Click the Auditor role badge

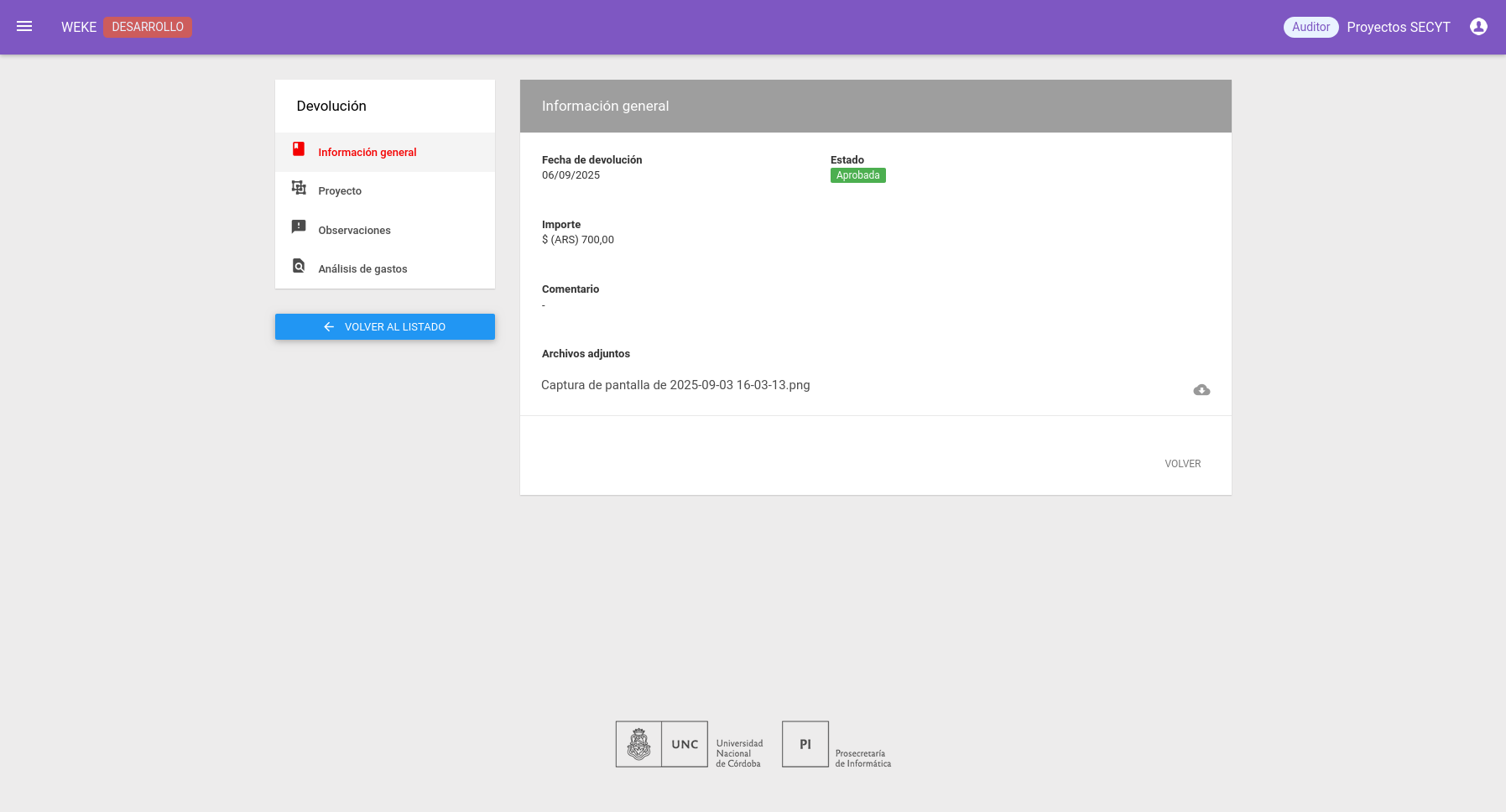point(1311,27)
